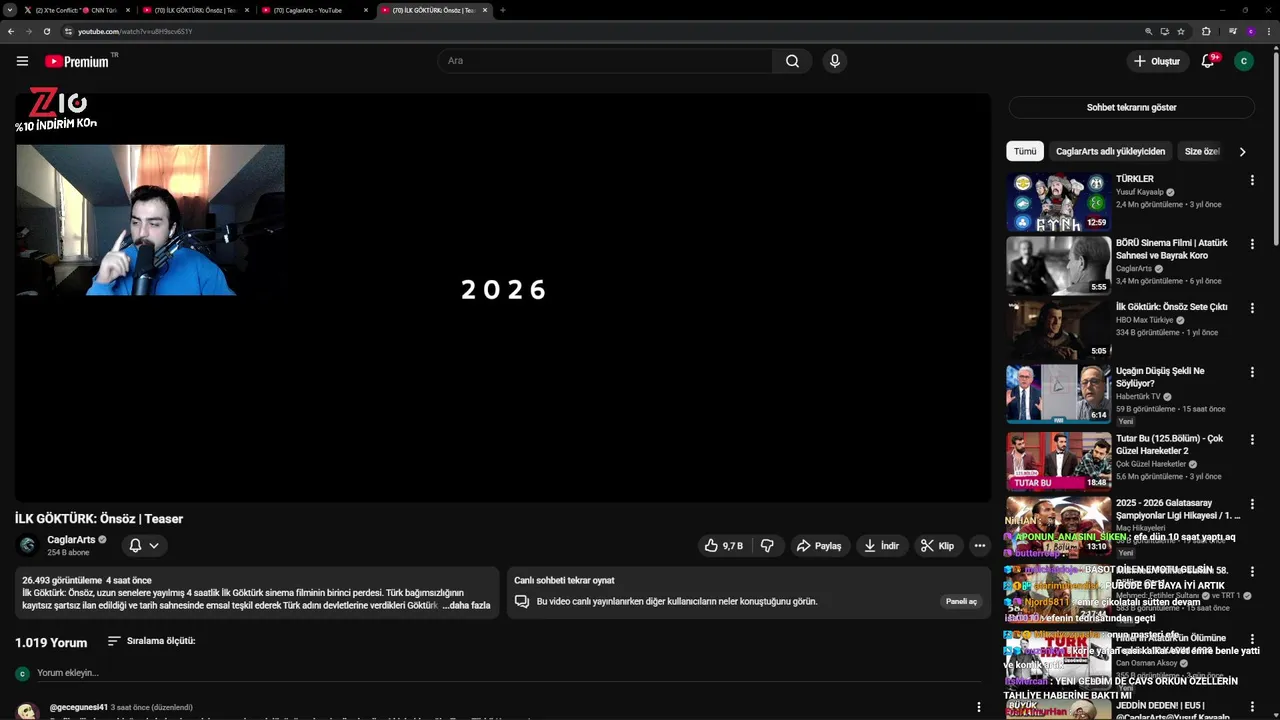Click the search magnifier button
Screen dimensions: 1280x720
pyautogui.click(x=792, y=61)
